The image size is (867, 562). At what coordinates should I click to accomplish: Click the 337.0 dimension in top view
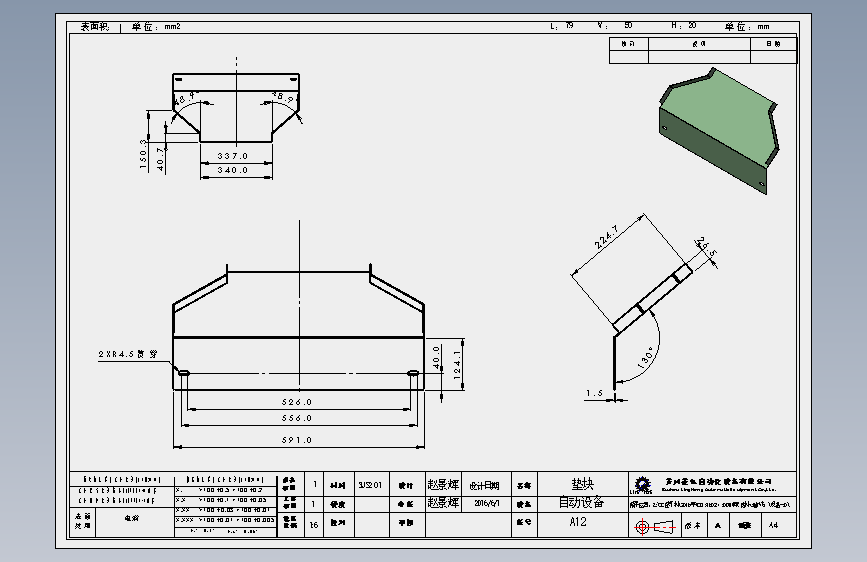[x=233, y=156]
